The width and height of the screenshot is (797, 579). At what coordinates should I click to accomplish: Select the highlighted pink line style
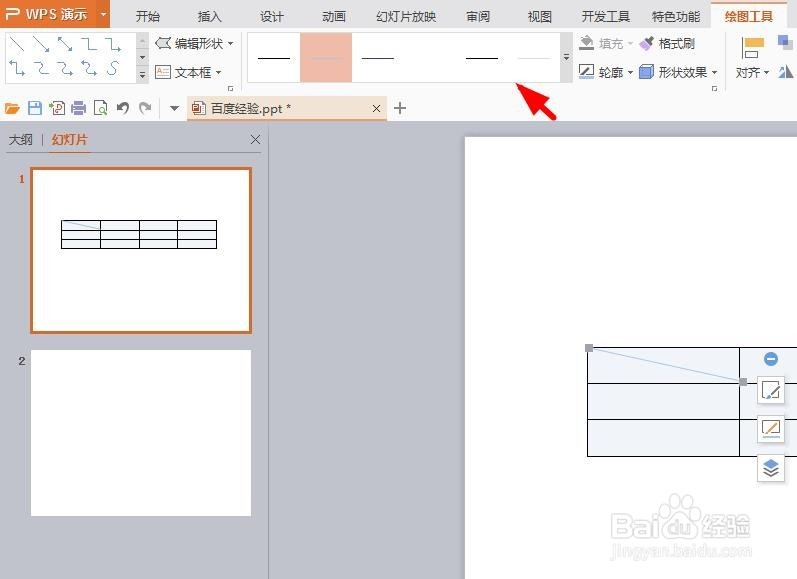(326, 57)
